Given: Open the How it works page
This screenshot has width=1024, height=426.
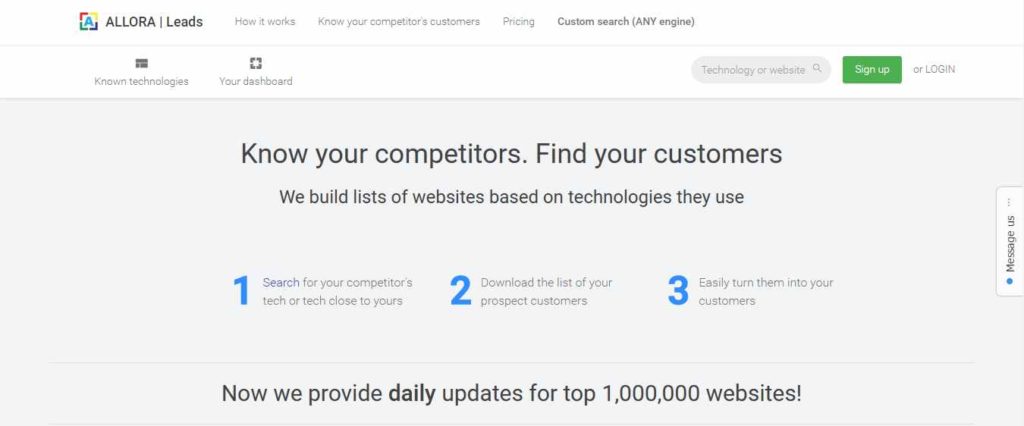Looking at the screenshot, I should (x=265, y=22).
